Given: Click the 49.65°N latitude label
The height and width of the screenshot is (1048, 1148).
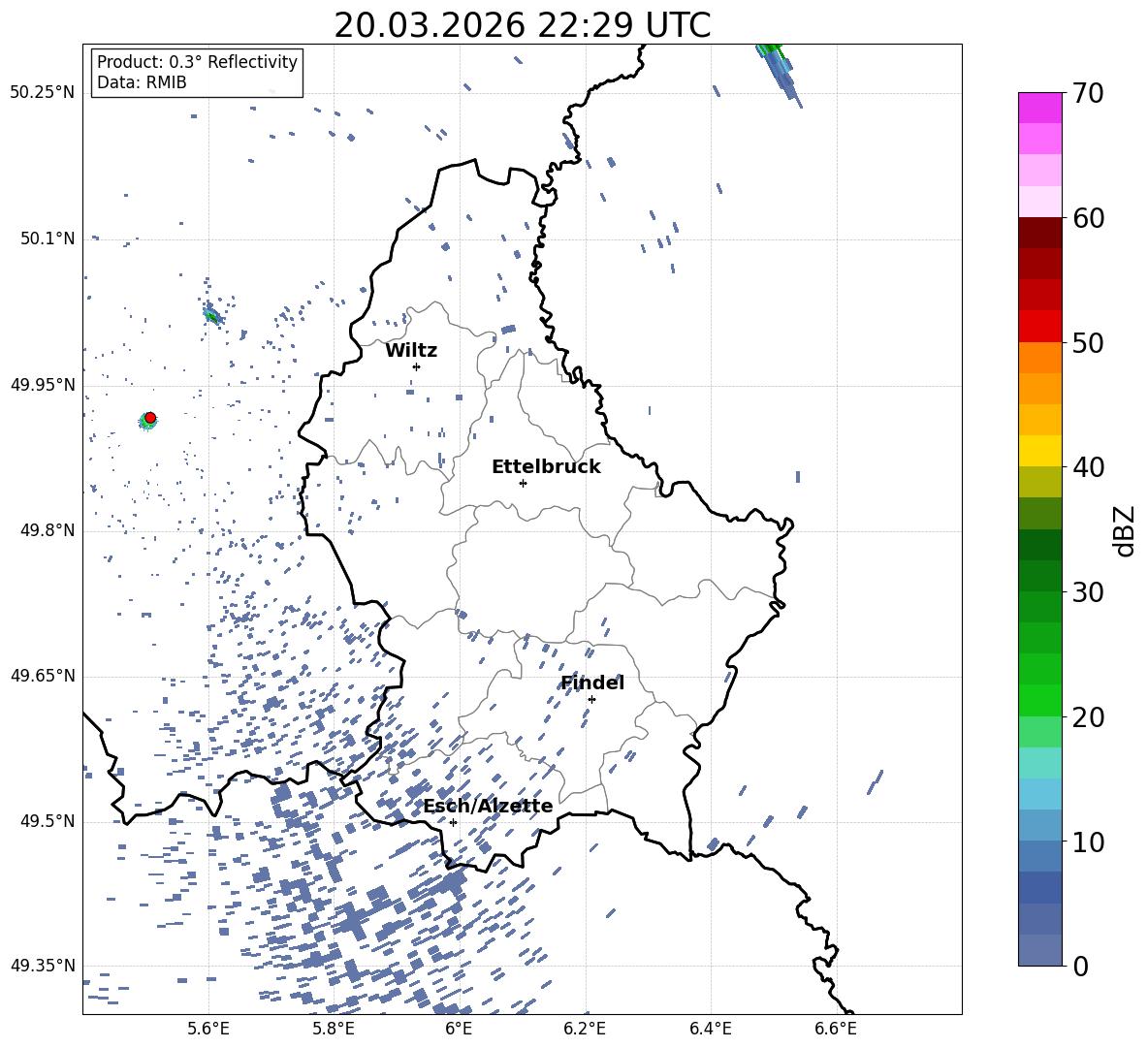Looking at the screenshot, I should [x=43, y=676].
